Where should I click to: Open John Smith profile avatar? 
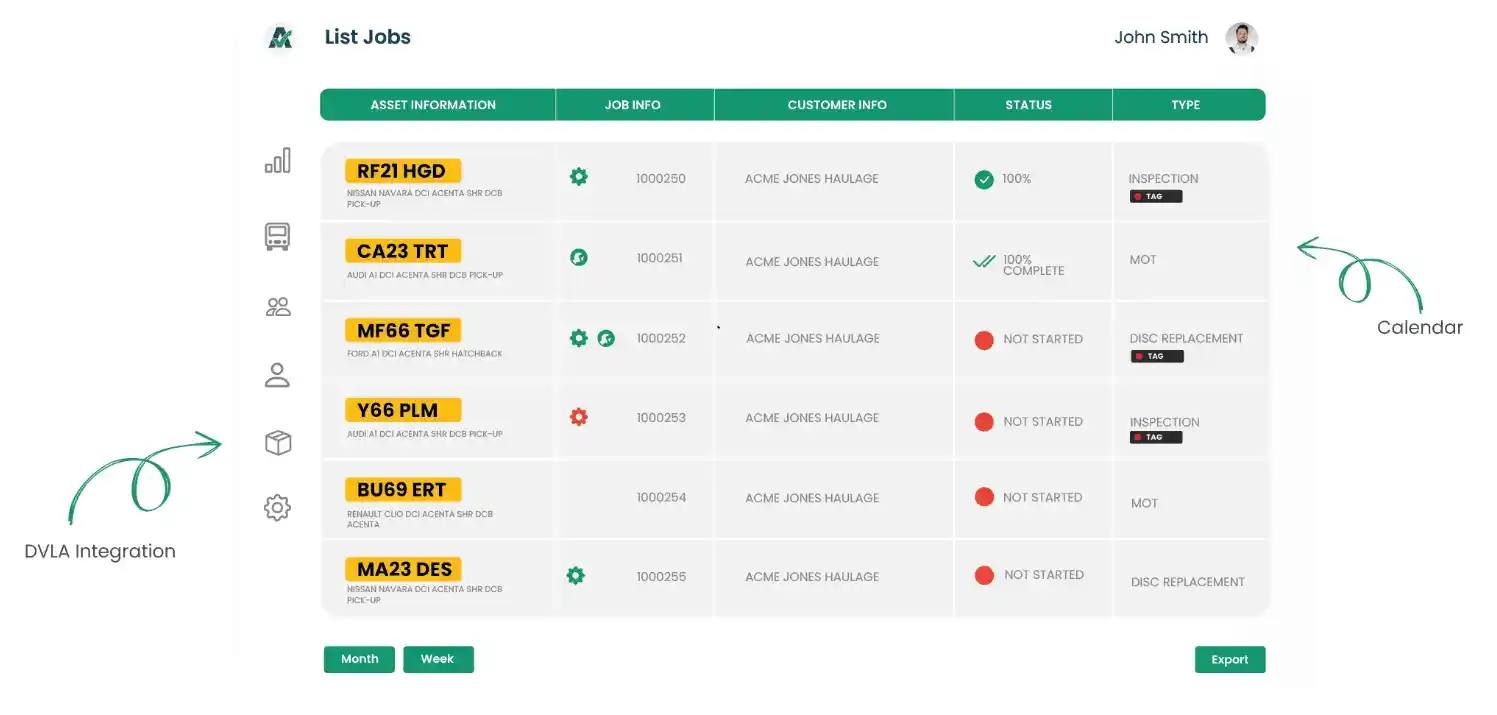point(1241,39)
